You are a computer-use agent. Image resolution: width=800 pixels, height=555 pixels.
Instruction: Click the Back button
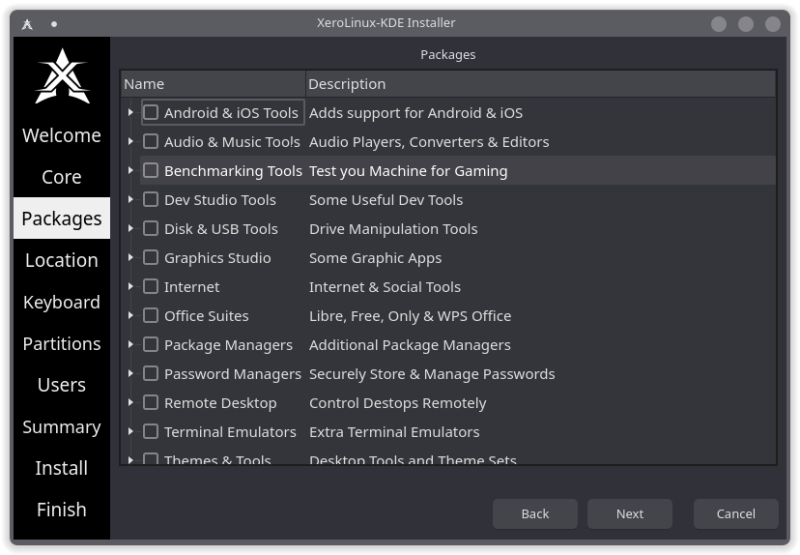coord(535,514)
